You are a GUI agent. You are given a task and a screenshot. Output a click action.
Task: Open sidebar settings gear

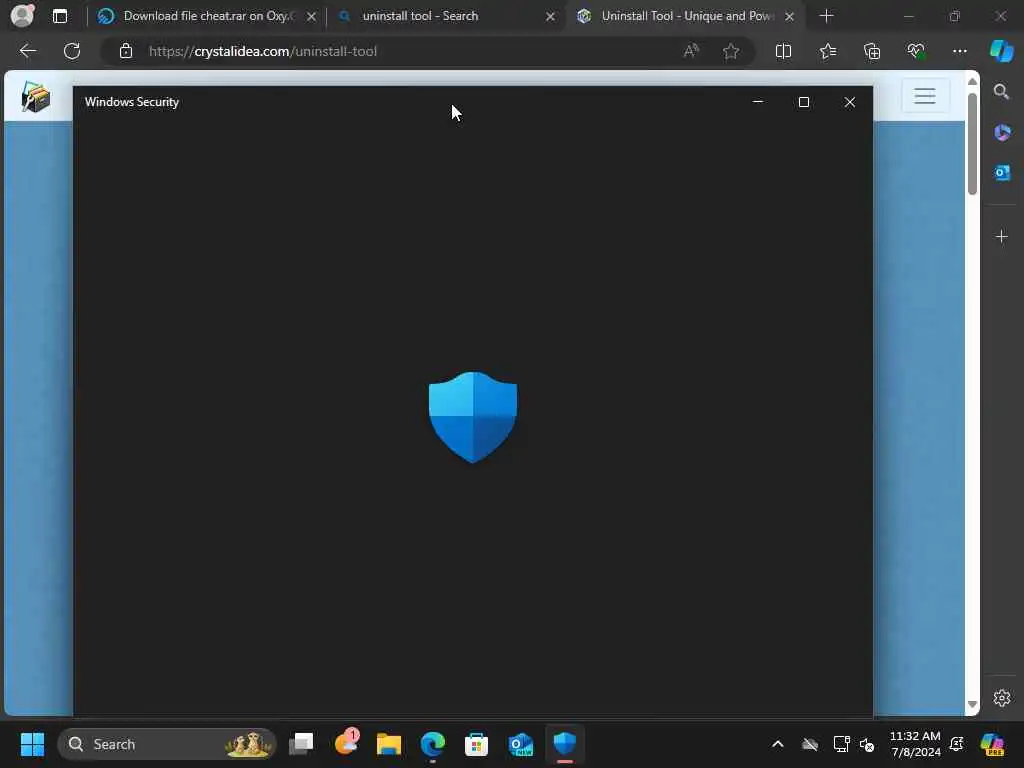(1002, 698)
